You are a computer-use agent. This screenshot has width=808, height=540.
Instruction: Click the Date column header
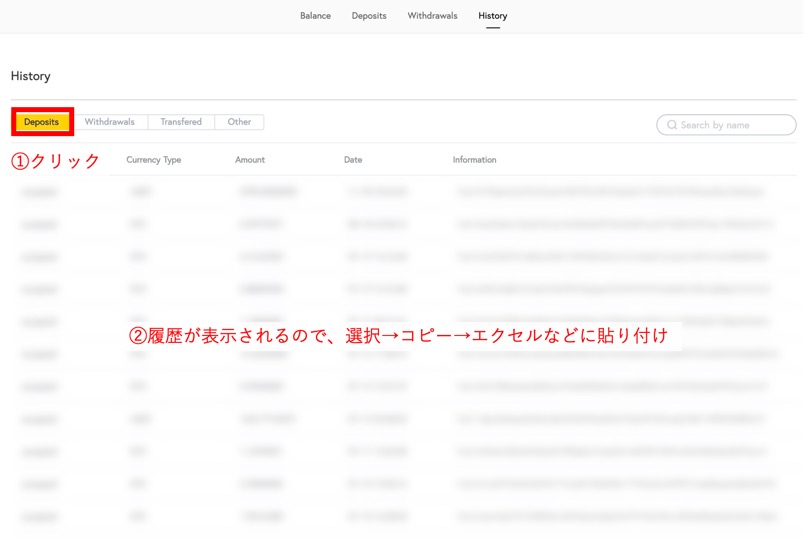pos(353,160)
